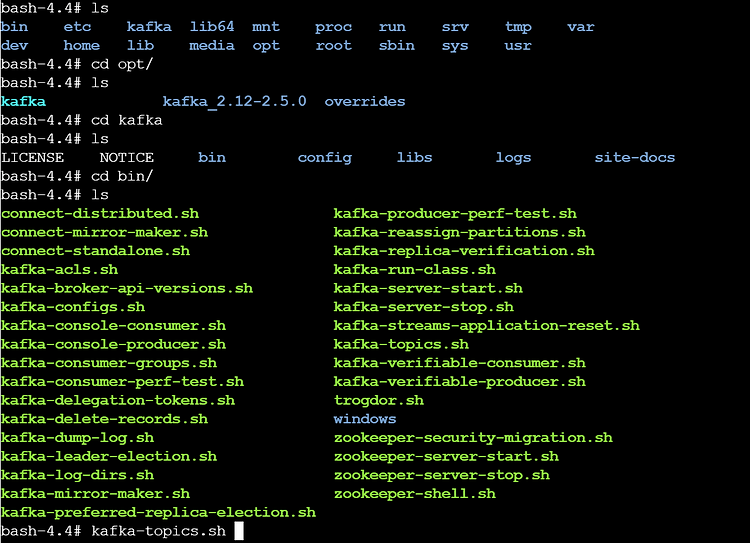This screenshot has height=543, width=750.
Task: Click the proc directory name
Action: tap(333, 27)
